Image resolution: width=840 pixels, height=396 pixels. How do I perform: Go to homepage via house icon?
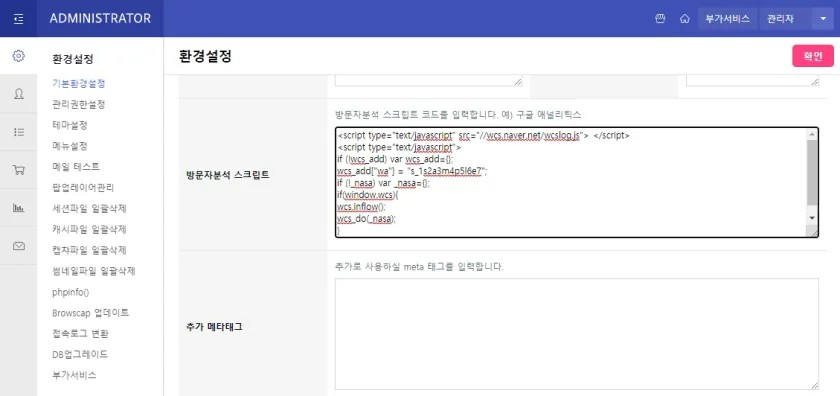[x=684, y=19]
